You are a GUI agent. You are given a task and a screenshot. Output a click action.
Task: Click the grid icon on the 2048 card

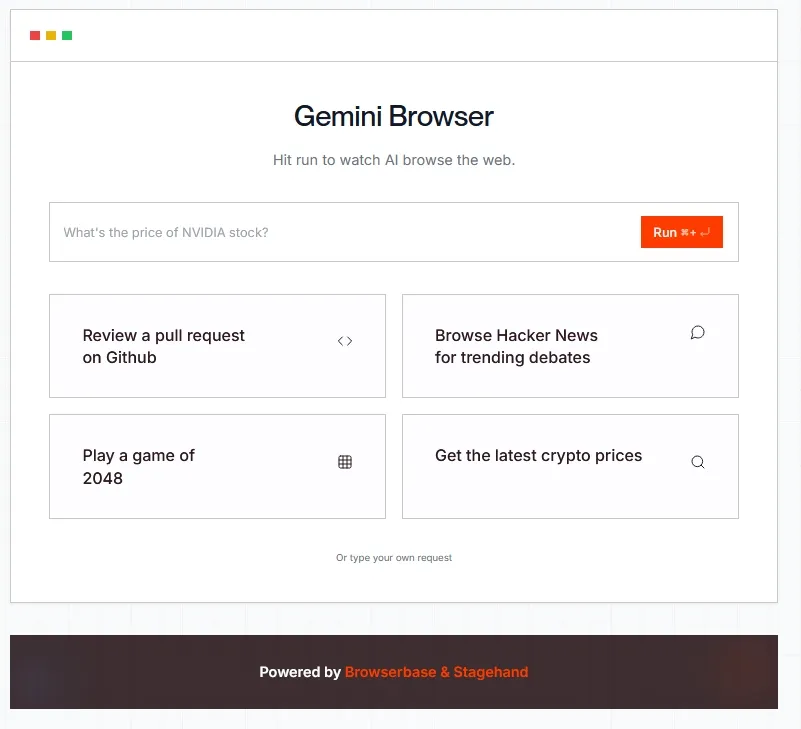pyautogui.click(x=345, y=462)
